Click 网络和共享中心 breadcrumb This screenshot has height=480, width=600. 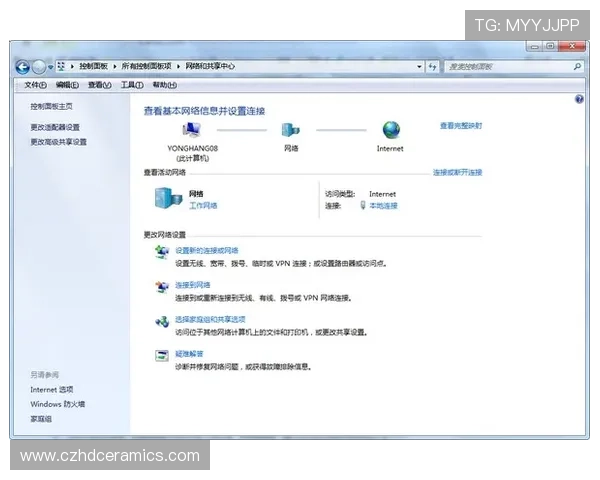tap(210, 66)
